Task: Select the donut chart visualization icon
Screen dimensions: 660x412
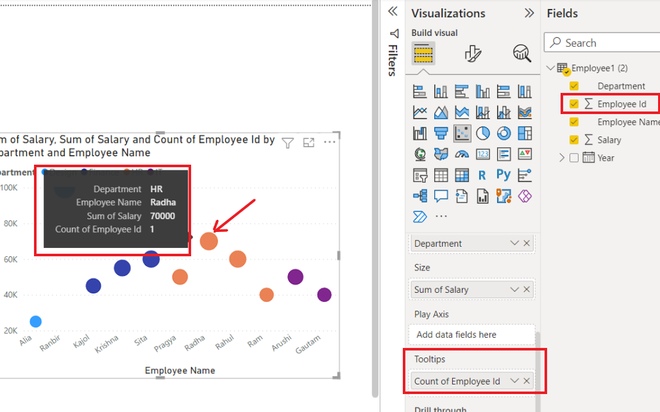Action: tap(503, 133)
